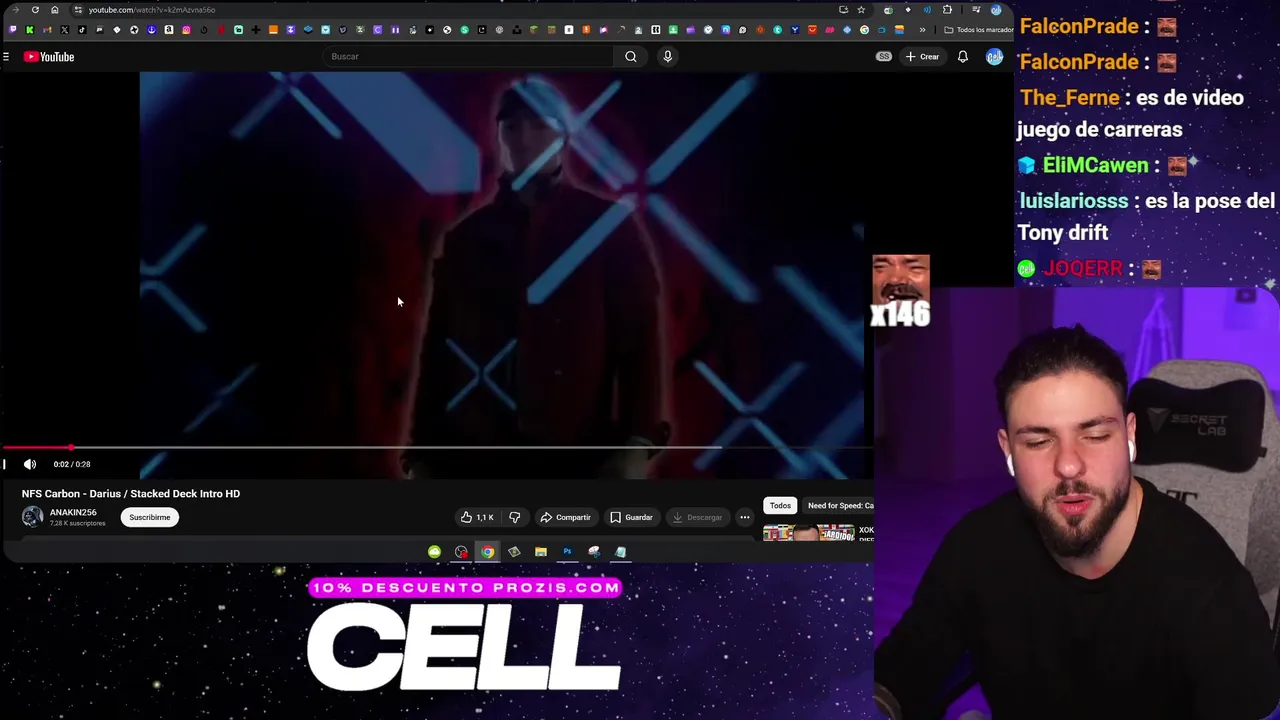Click the Chrome home button
The height and width of the screenshot is (720, 1280).
[55, 10]
